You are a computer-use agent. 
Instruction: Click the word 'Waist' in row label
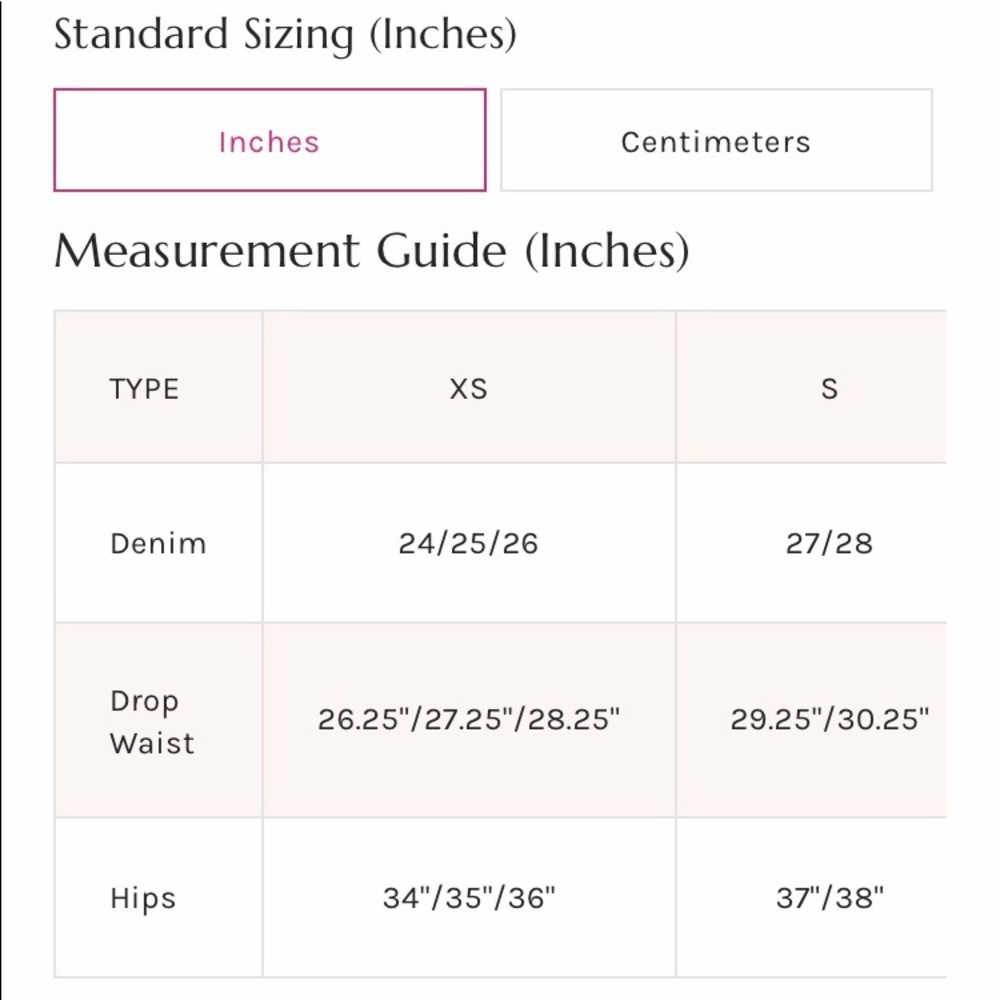152,743
